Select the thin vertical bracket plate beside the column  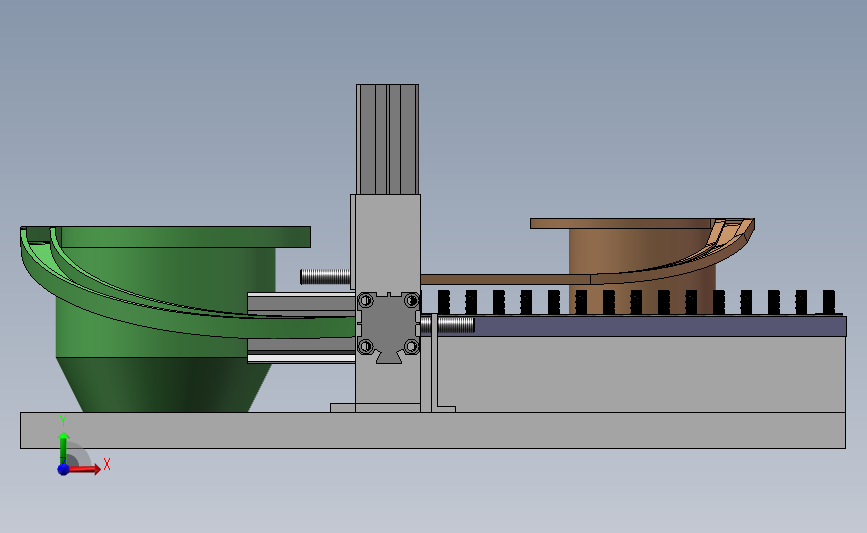435,363
